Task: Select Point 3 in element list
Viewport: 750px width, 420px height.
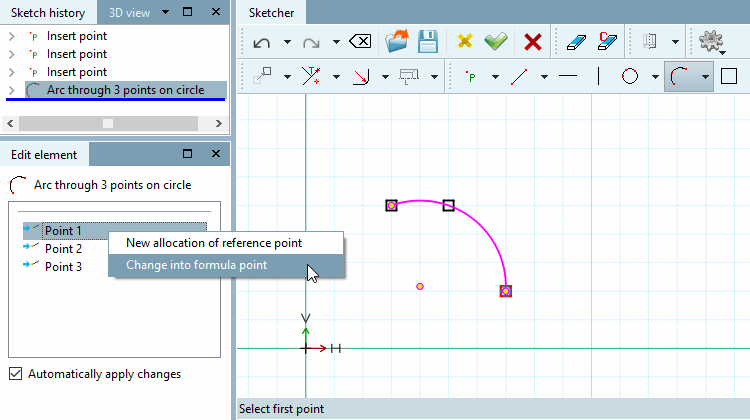Action: coord(63,266)
